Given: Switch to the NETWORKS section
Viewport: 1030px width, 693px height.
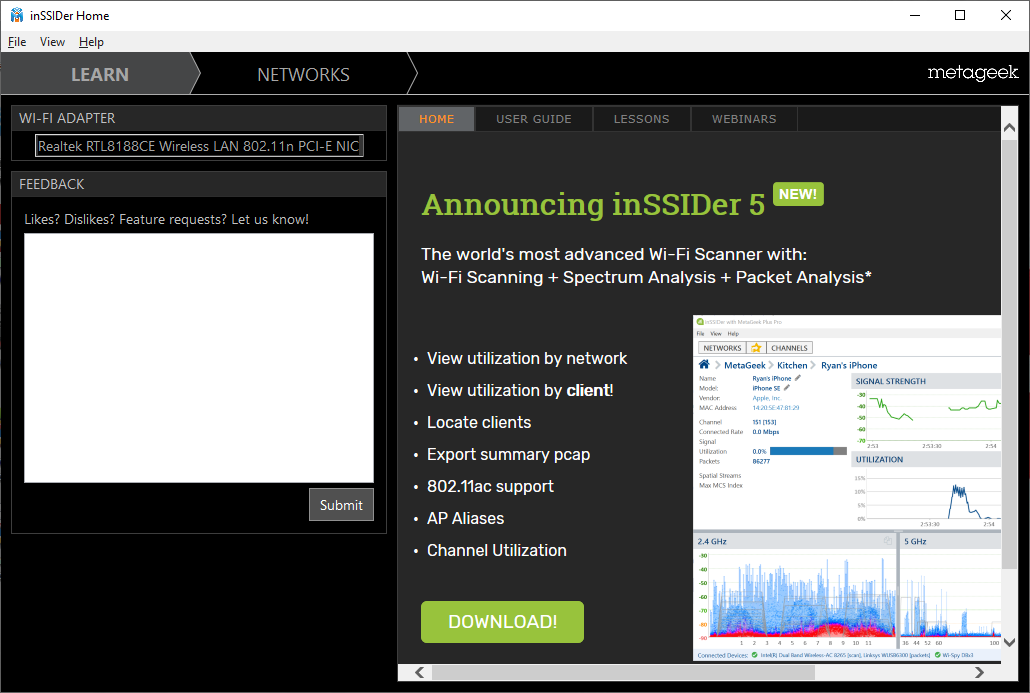Looking at the screenshot, I should pos(303,75).
